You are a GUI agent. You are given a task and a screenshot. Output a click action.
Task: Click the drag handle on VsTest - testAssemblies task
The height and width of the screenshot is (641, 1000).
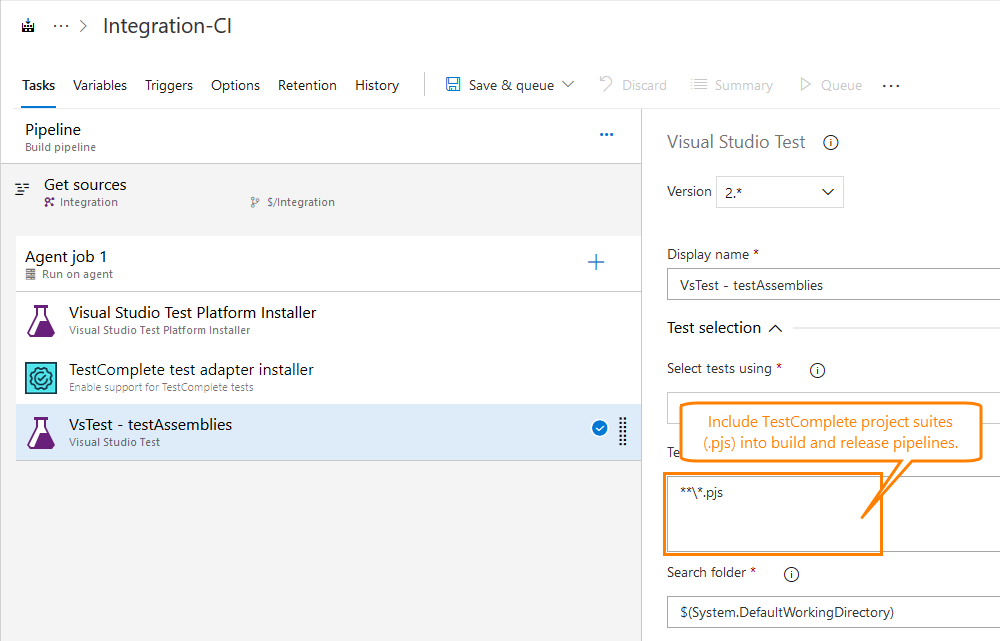[x=622, y=432]
